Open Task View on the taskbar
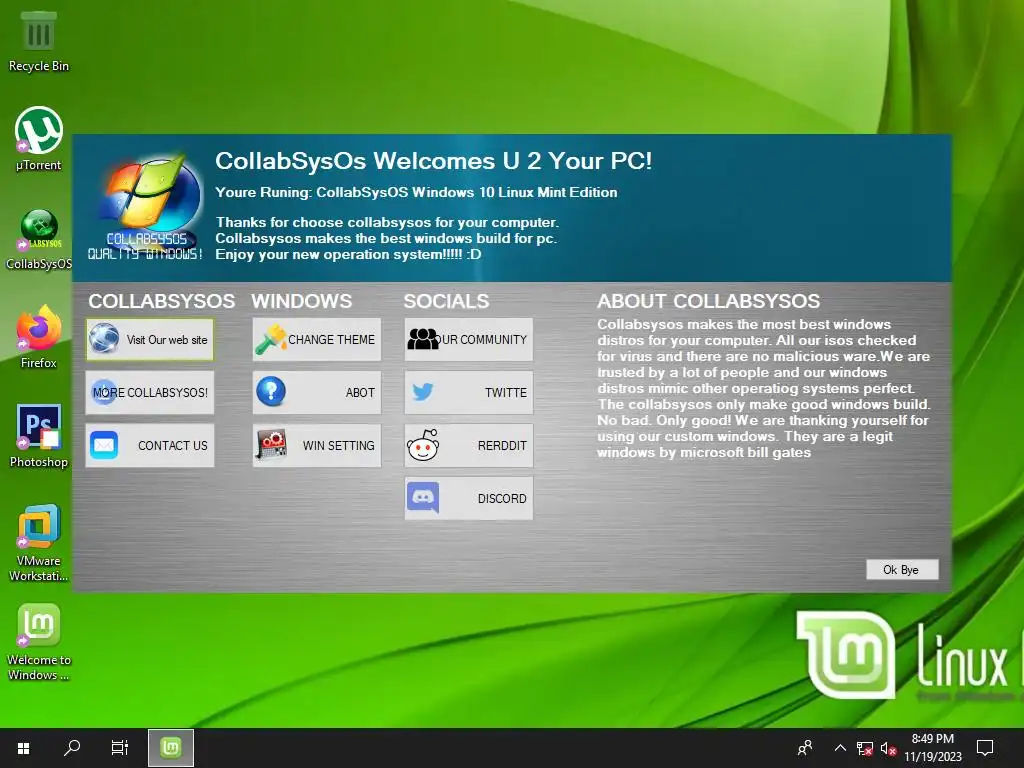 (x=120, y=748)
